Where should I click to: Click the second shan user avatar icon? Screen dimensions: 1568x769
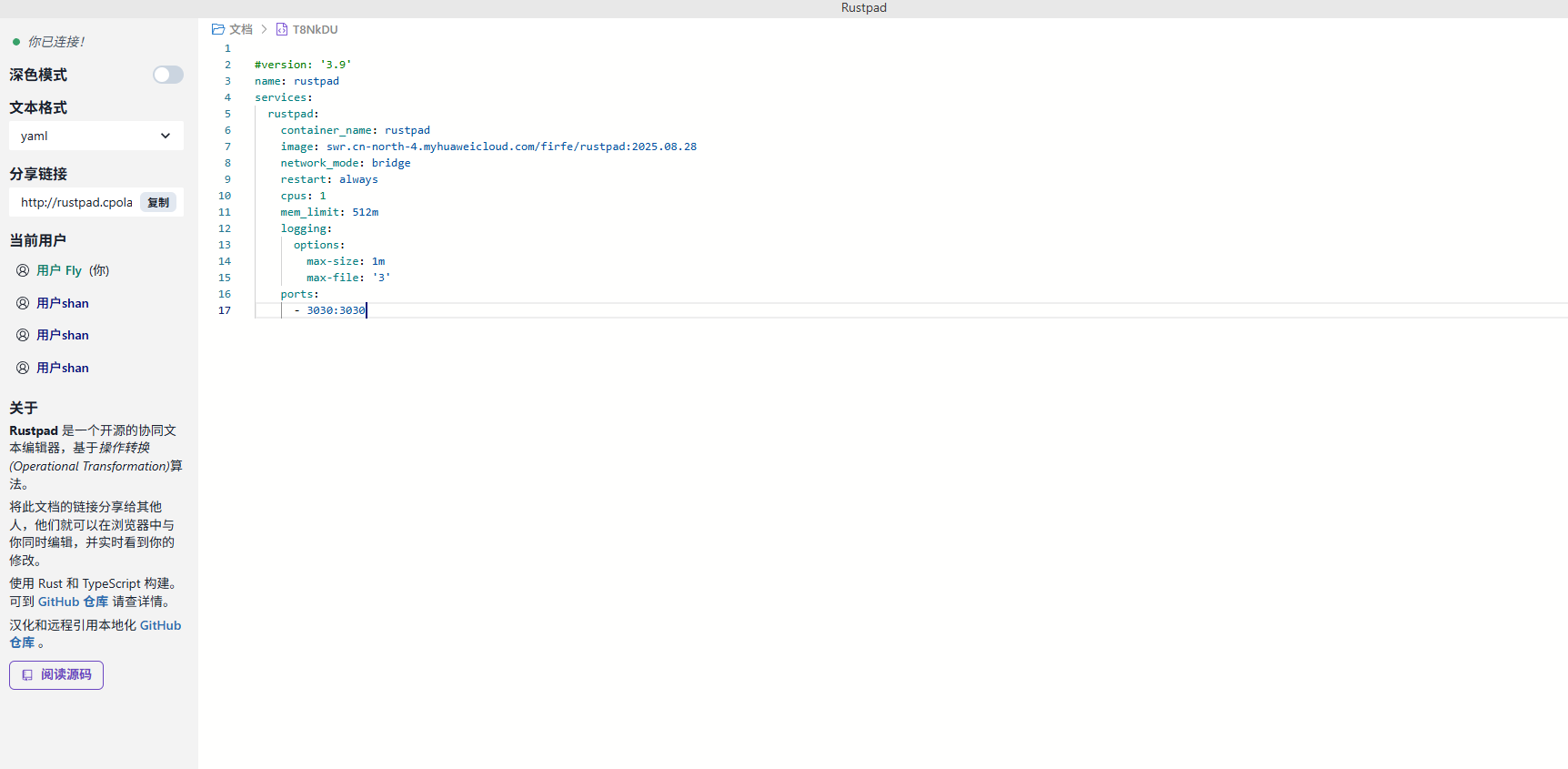pyautogui.click(x=23, y=335)
